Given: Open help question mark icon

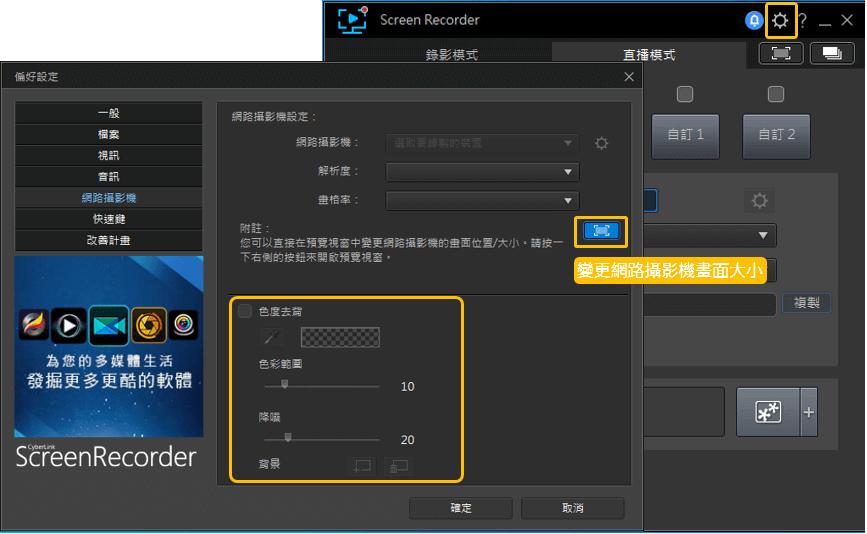Looking at the screenshot, I should [803, 21].
